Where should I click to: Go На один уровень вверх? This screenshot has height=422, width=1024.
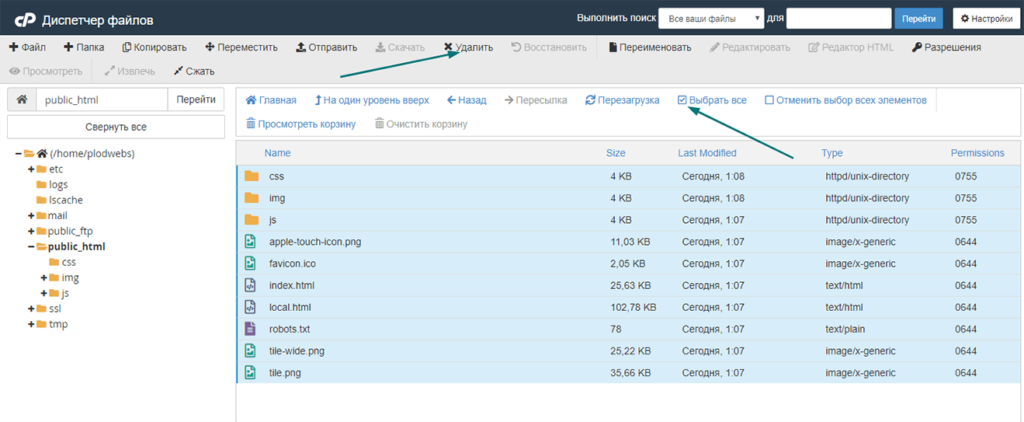click(x=372, y=100)
